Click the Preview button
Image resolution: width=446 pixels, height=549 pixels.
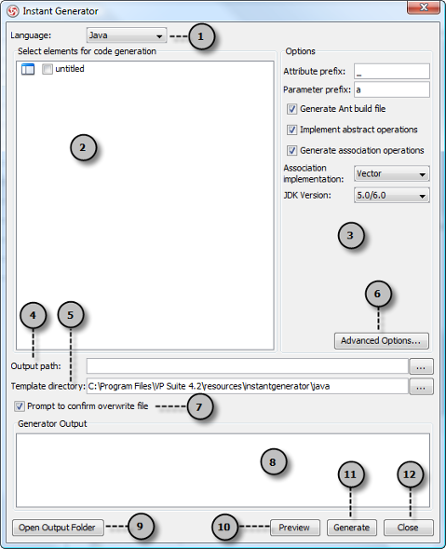click(x=295, y=527)
